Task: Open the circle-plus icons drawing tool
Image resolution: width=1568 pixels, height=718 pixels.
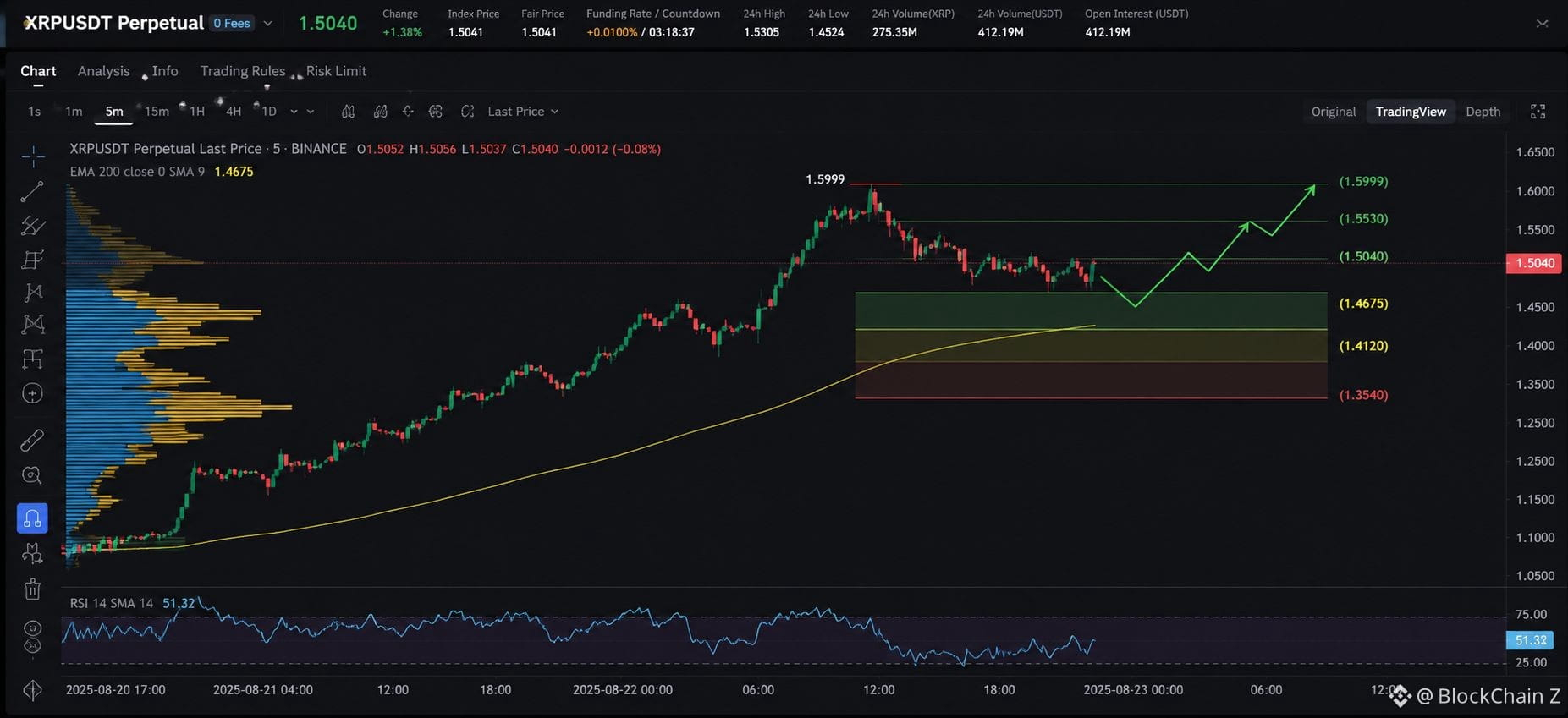Action: pyautogui.click(x=32, y=393)
